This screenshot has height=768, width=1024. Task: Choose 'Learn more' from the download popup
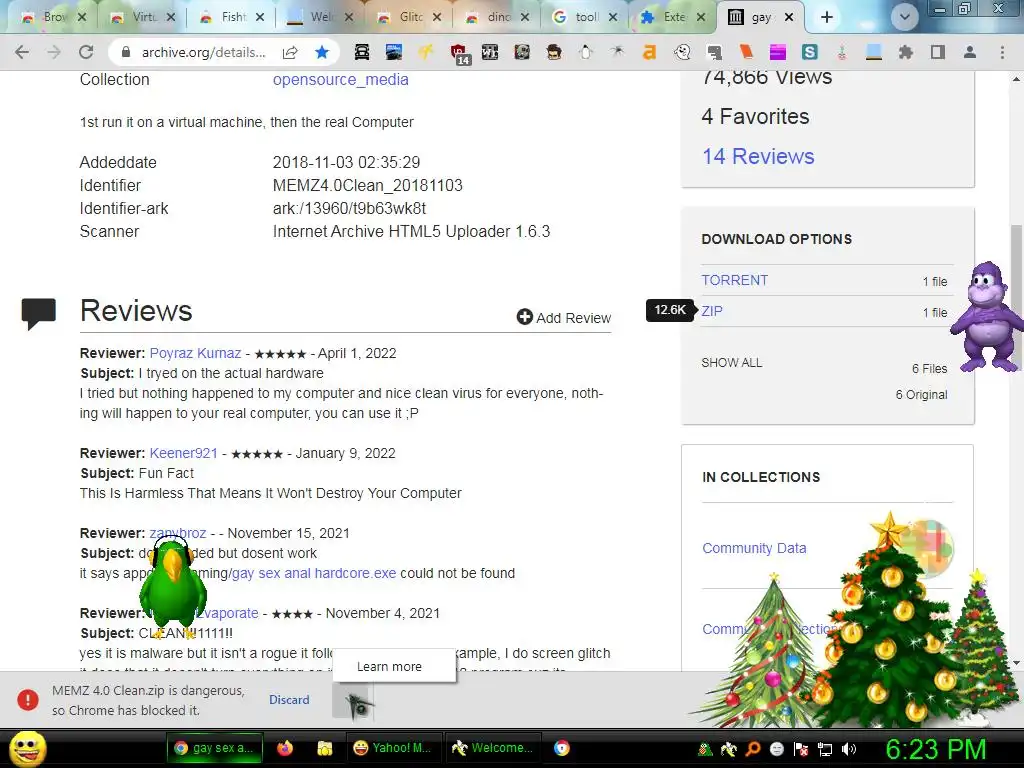pyautogui.click(x=389, y=667)
